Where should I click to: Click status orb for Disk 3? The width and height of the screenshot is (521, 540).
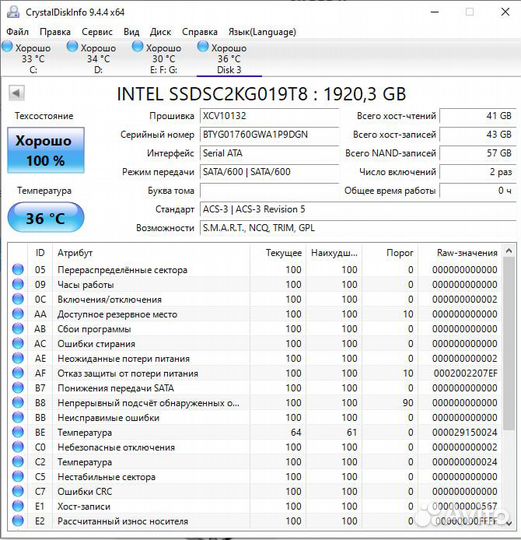[x=203, y=46]
